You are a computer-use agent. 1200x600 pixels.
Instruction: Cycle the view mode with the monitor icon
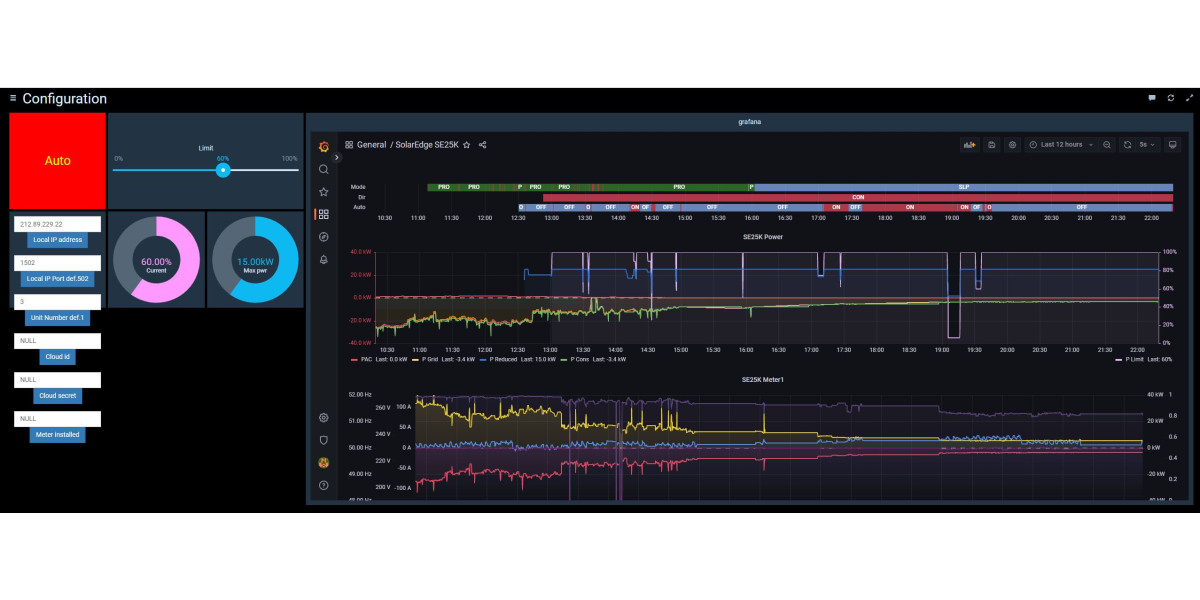[x=1172, y=145]
